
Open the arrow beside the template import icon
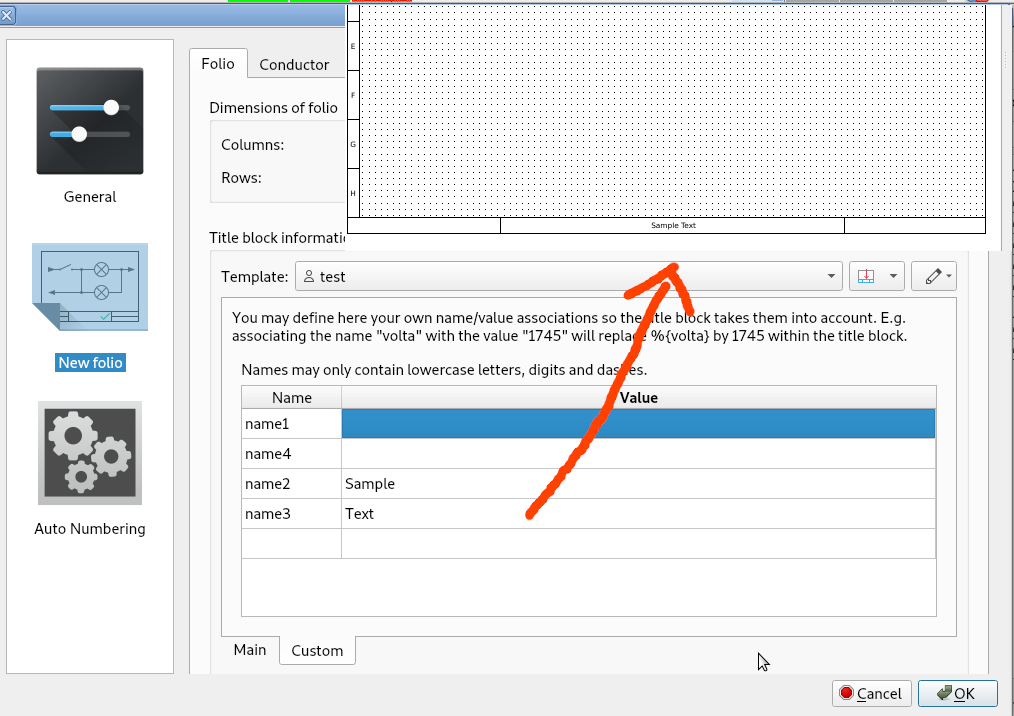[x=890, y=276]
